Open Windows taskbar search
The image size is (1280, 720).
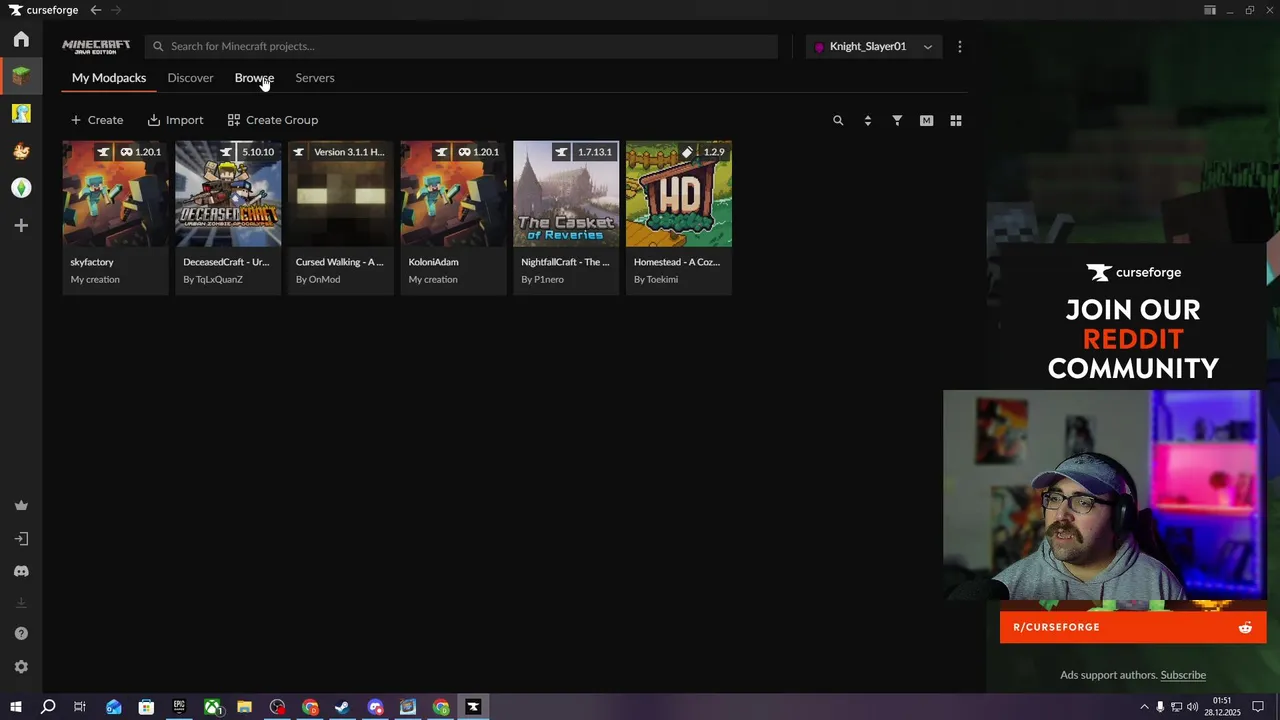coord(48,707)
